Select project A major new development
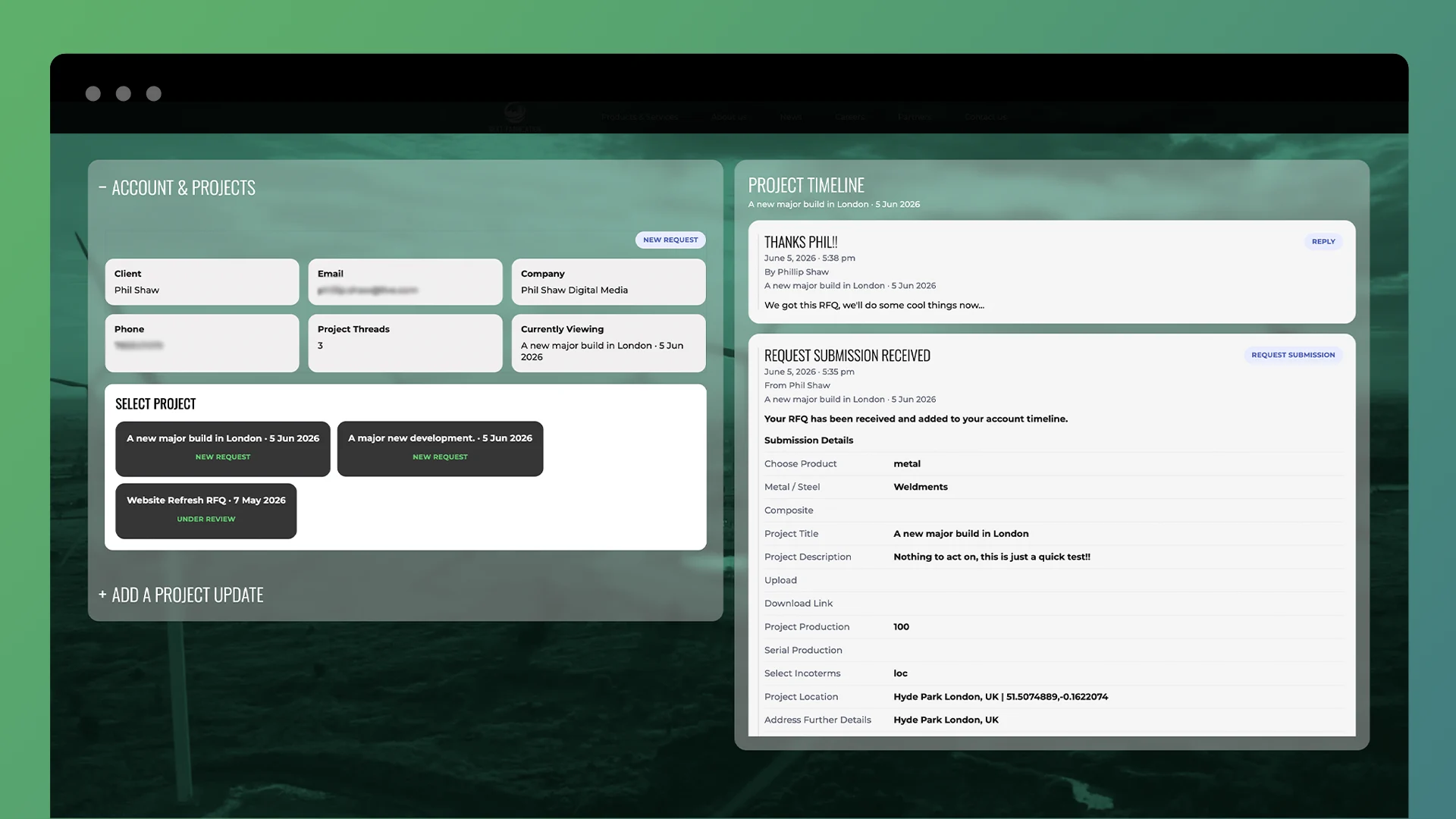 click(x=440, y=448)
